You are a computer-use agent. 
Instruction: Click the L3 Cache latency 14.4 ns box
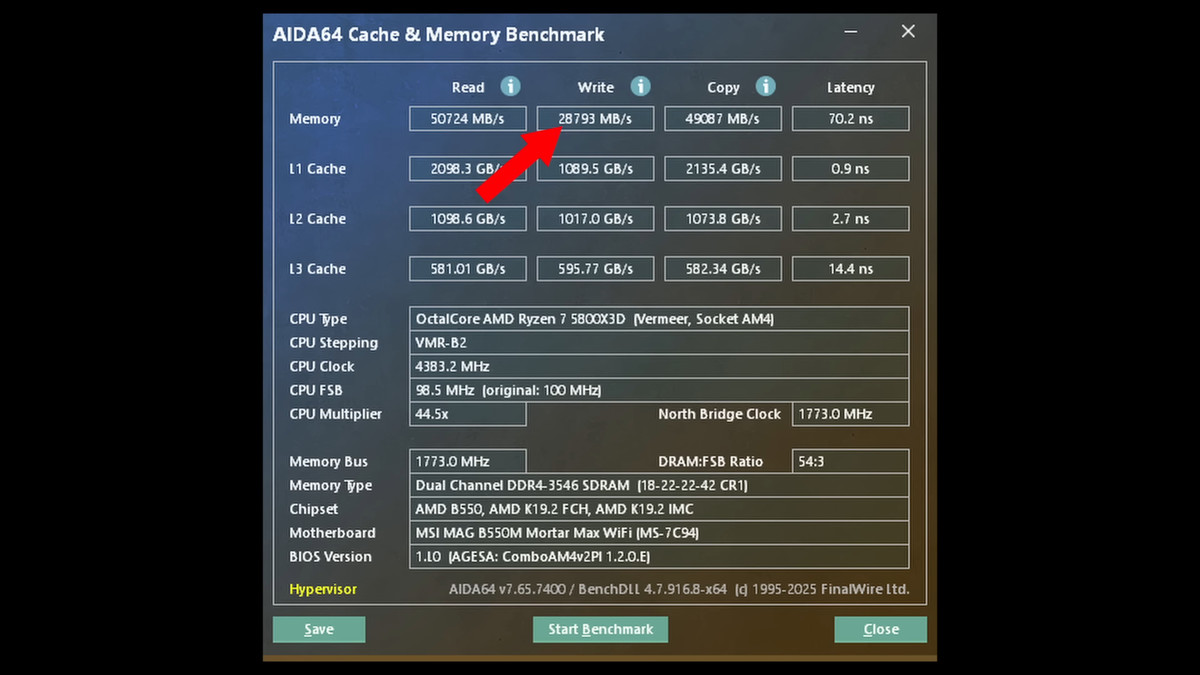click(850, 269)
